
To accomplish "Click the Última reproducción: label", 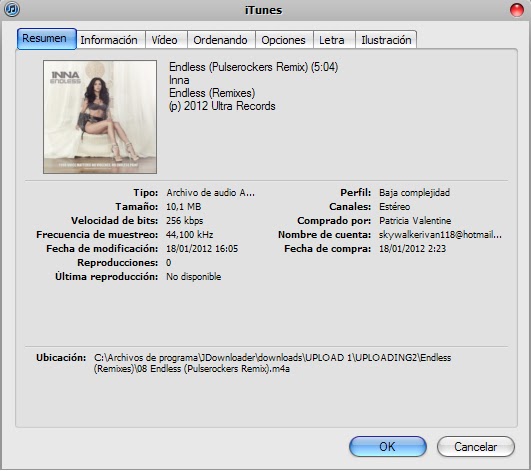I will 107,277.
